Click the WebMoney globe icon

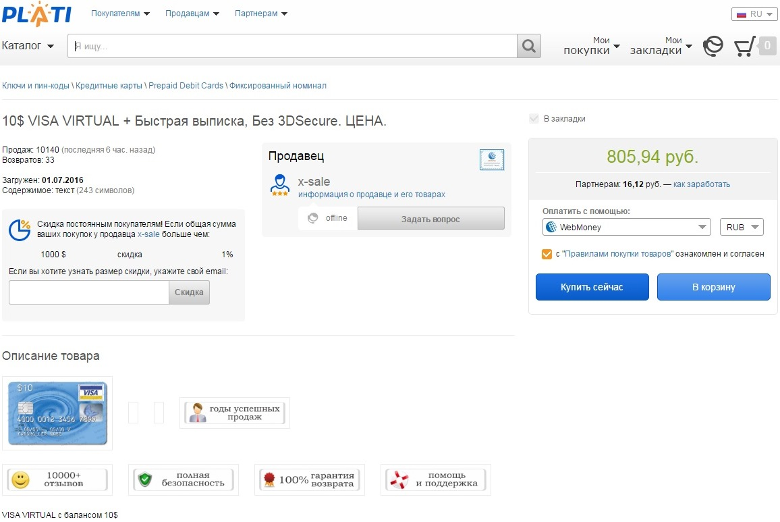(551, 227)
